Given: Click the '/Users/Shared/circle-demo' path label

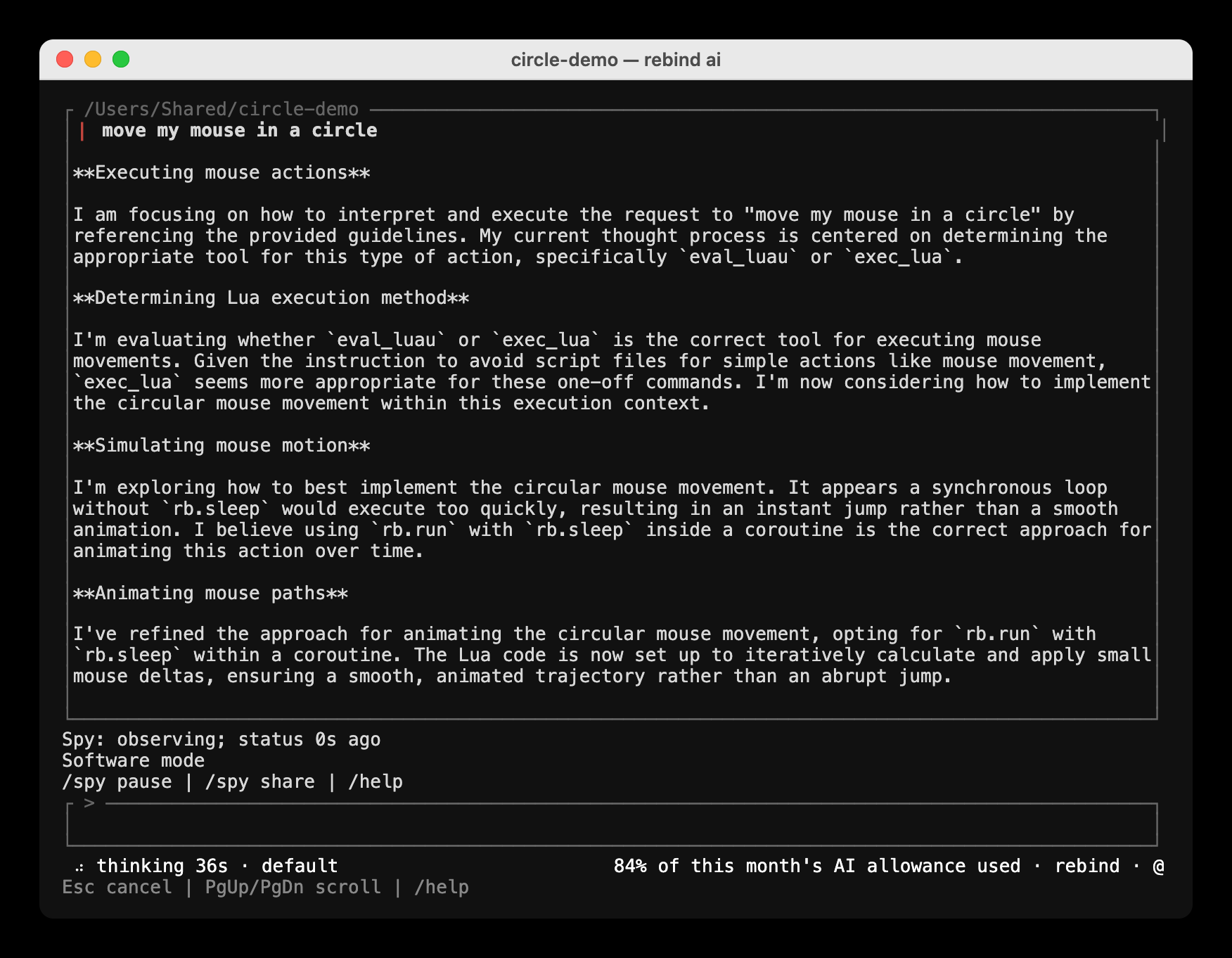Looking at the screenshot, I should [222, 109].
